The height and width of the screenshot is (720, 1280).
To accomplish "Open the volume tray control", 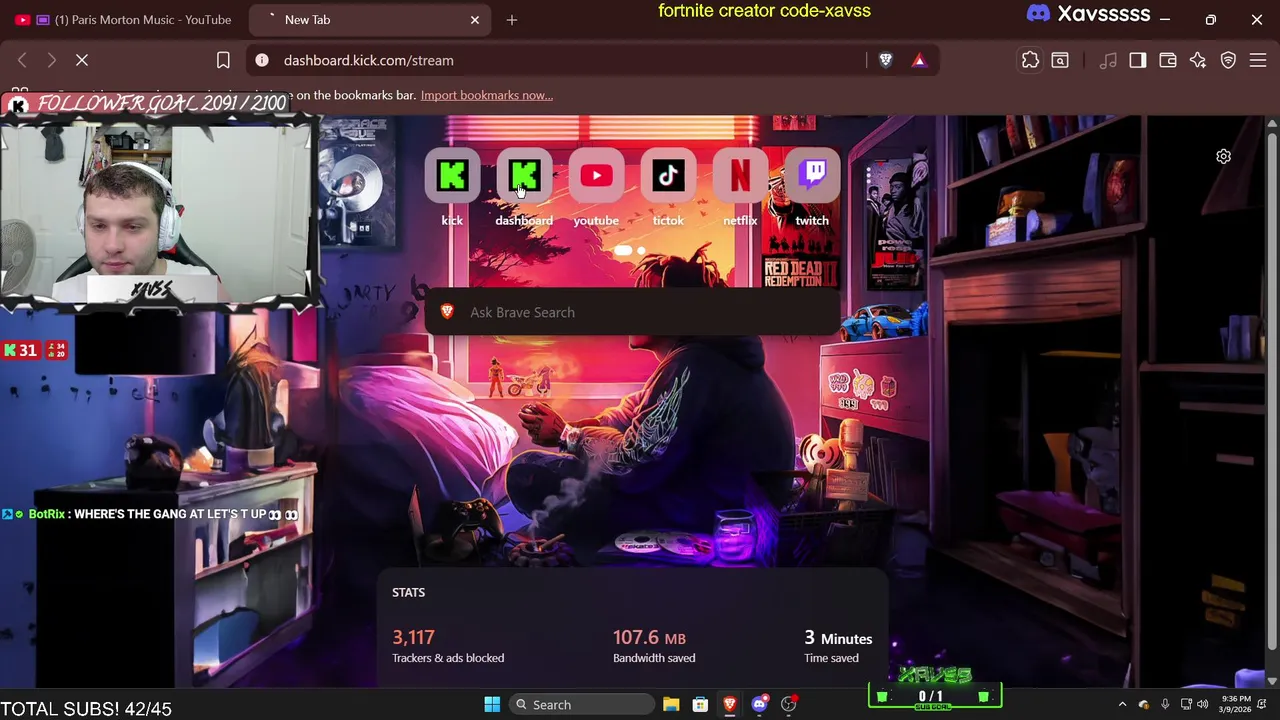I will point(1203,705).
